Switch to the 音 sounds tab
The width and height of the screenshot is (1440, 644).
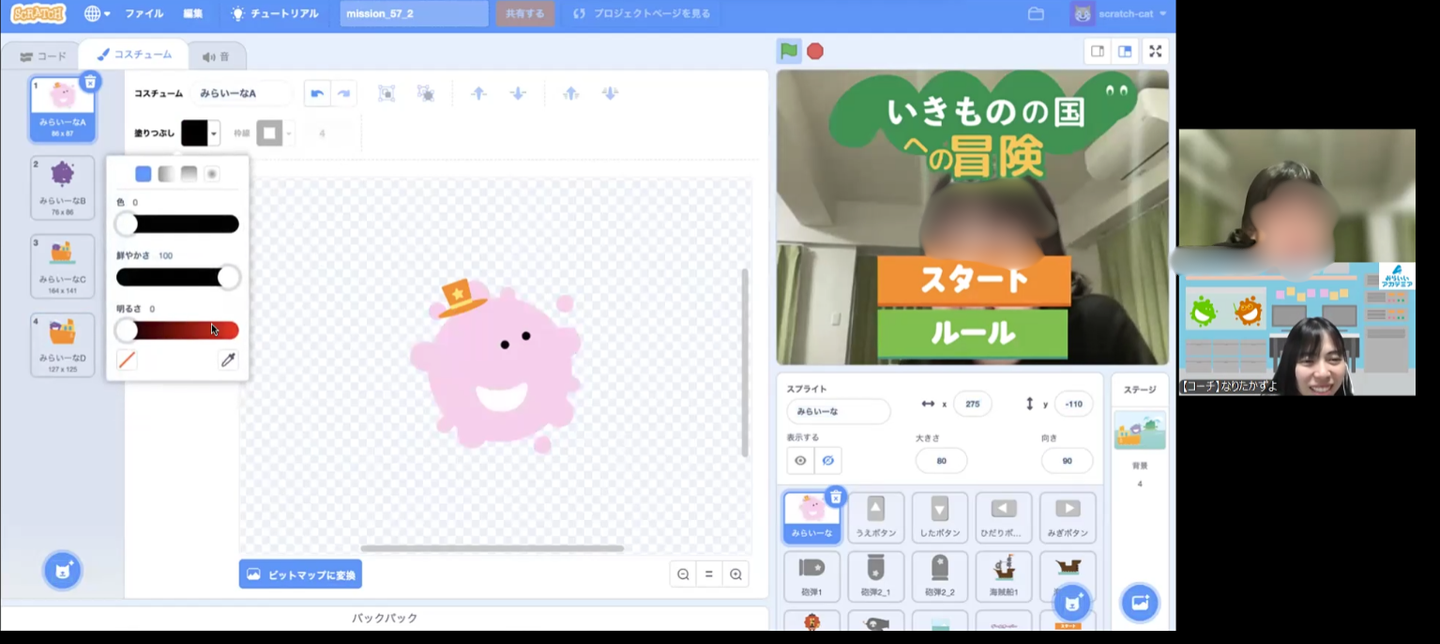[216, 57]
